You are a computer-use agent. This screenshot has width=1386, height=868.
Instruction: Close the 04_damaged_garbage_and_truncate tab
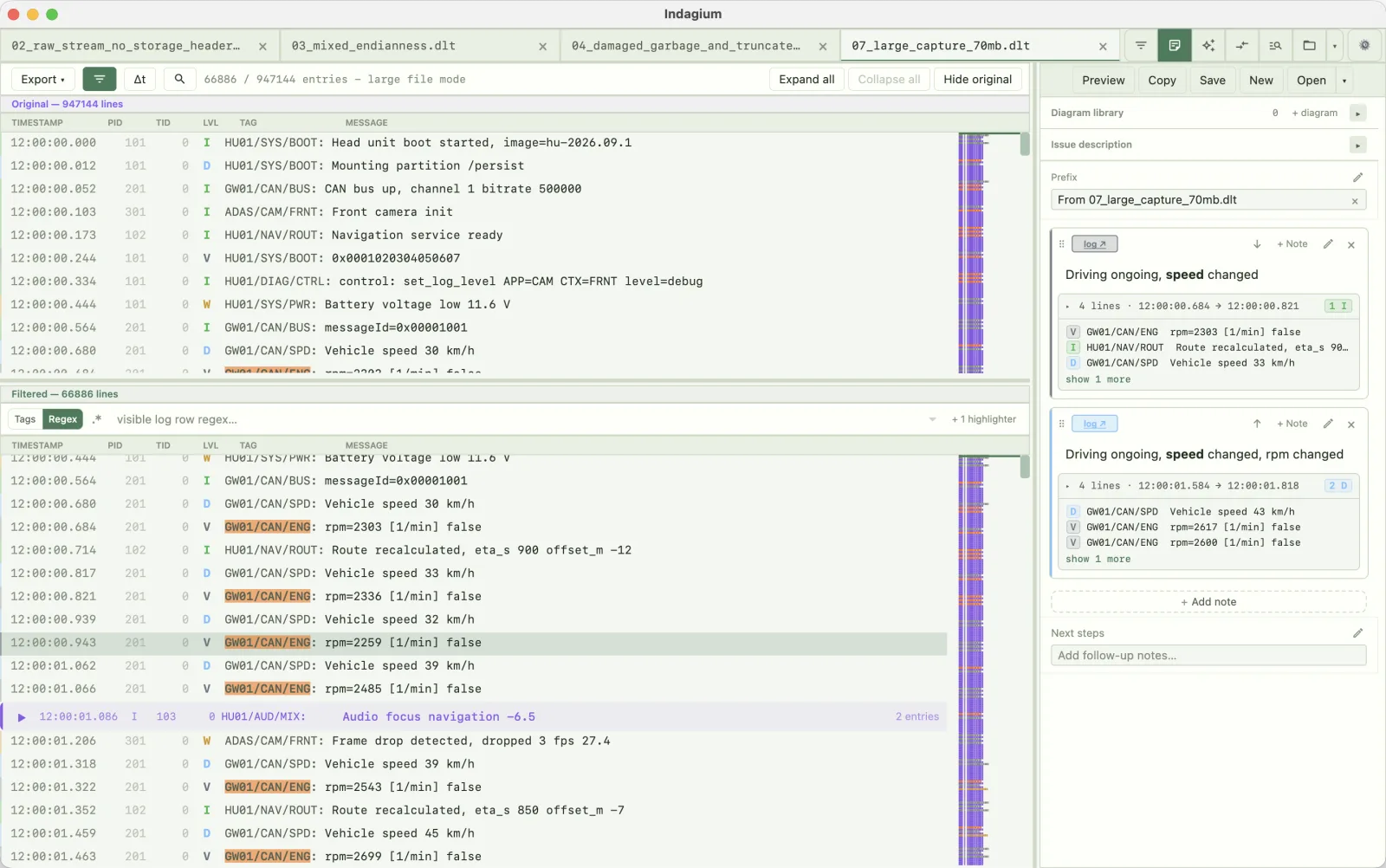[x=823, y=47]
